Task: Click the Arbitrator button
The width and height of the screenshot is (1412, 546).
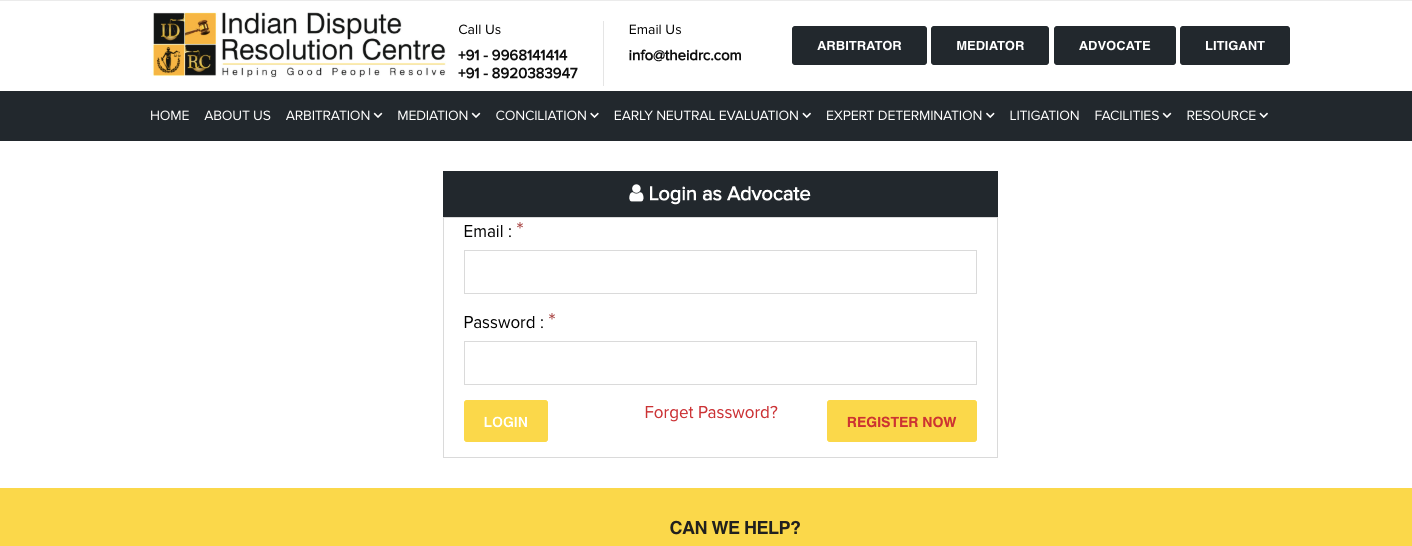Action: (x=859, y=46)
